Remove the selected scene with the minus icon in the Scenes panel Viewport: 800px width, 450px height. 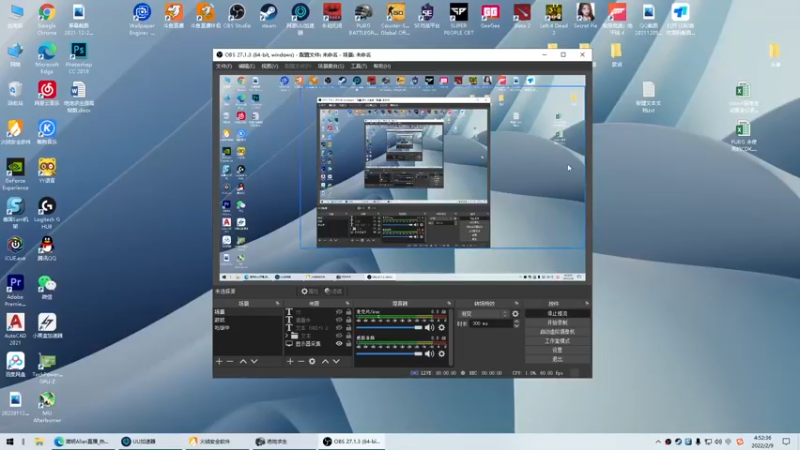(x=230, y=361)
